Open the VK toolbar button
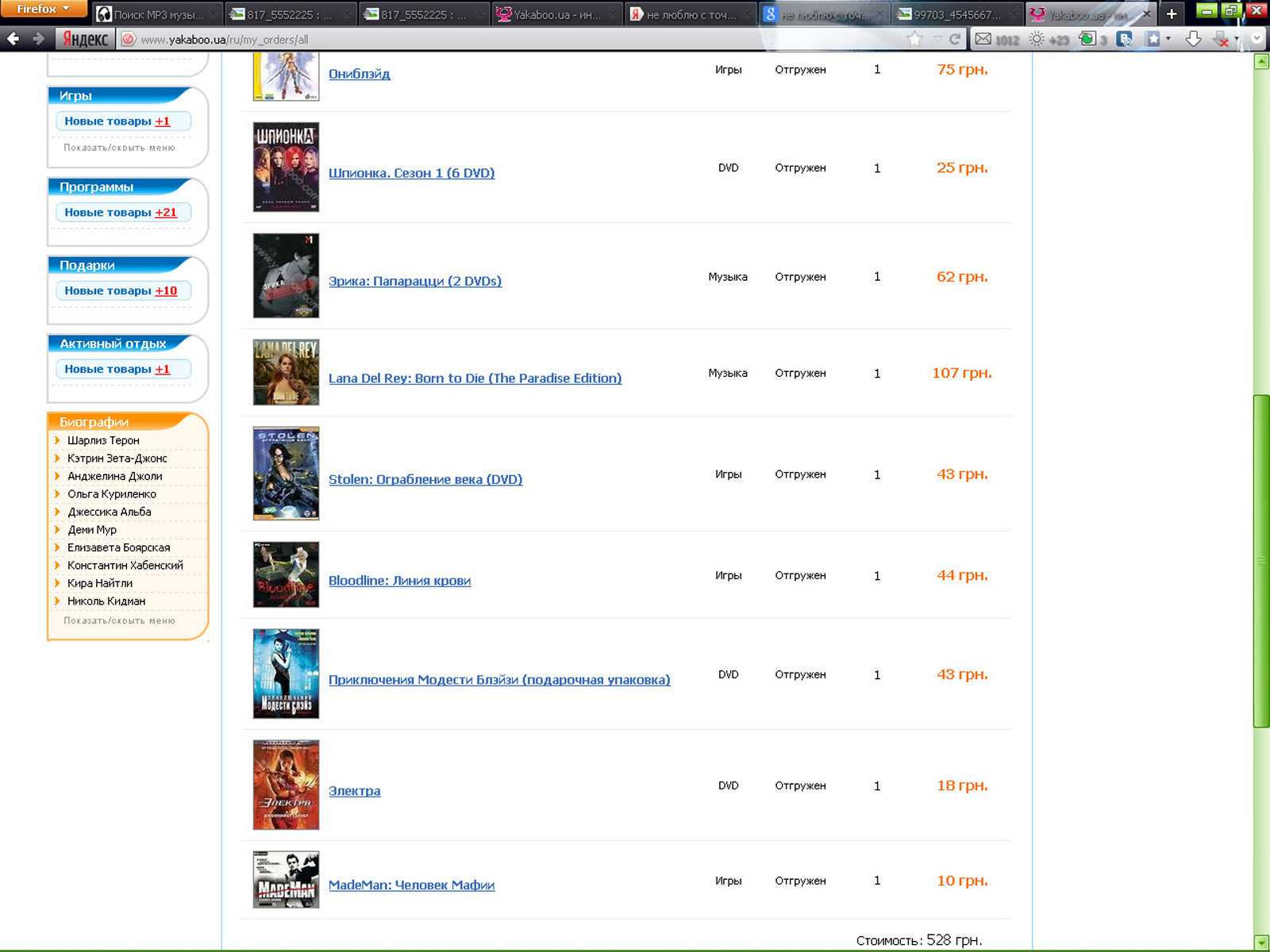The height and width of the screenshot is (952, 1270). 1125,39
